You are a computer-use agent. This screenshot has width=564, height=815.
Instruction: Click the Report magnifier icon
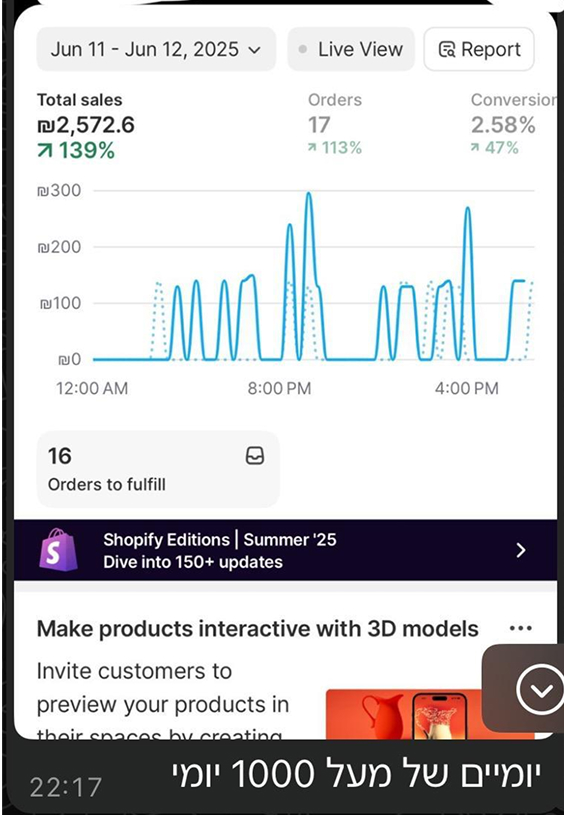click(x=447, y=50)
